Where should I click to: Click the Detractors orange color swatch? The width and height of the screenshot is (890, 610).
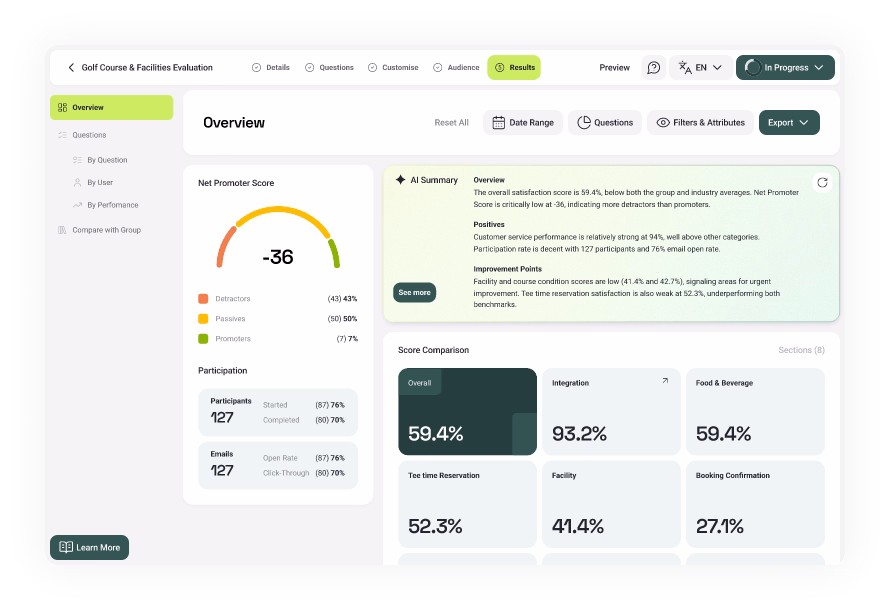click(203, 298)
